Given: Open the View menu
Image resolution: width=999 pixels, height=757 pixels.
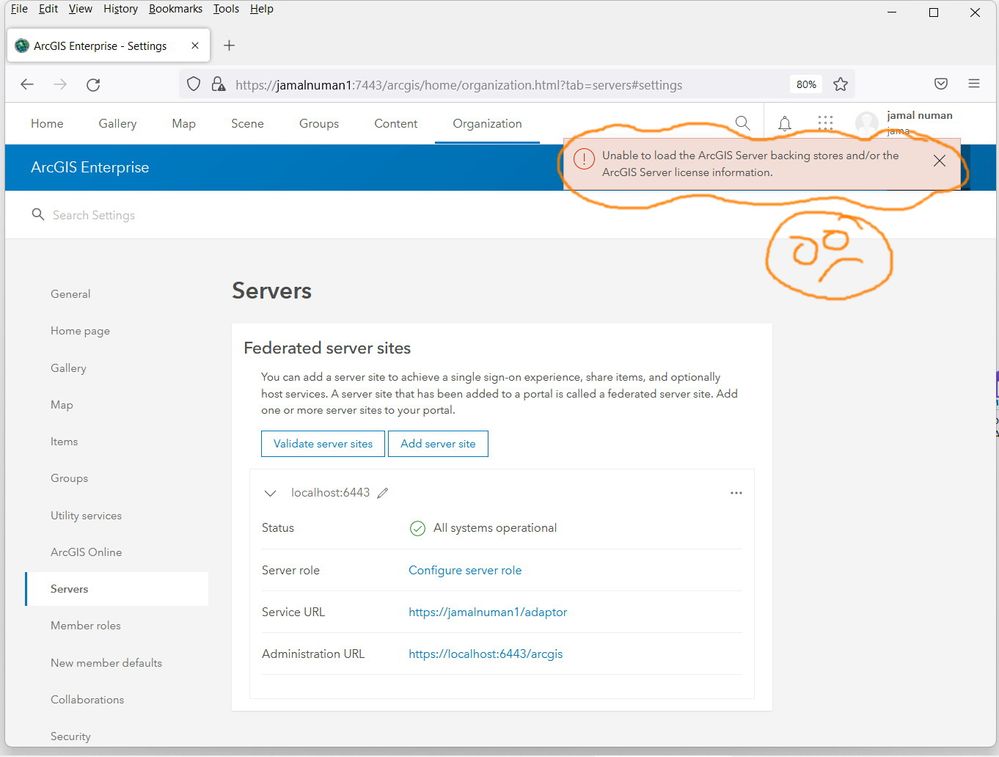Looking at the screenshot, I should click(x=80, y=9).
